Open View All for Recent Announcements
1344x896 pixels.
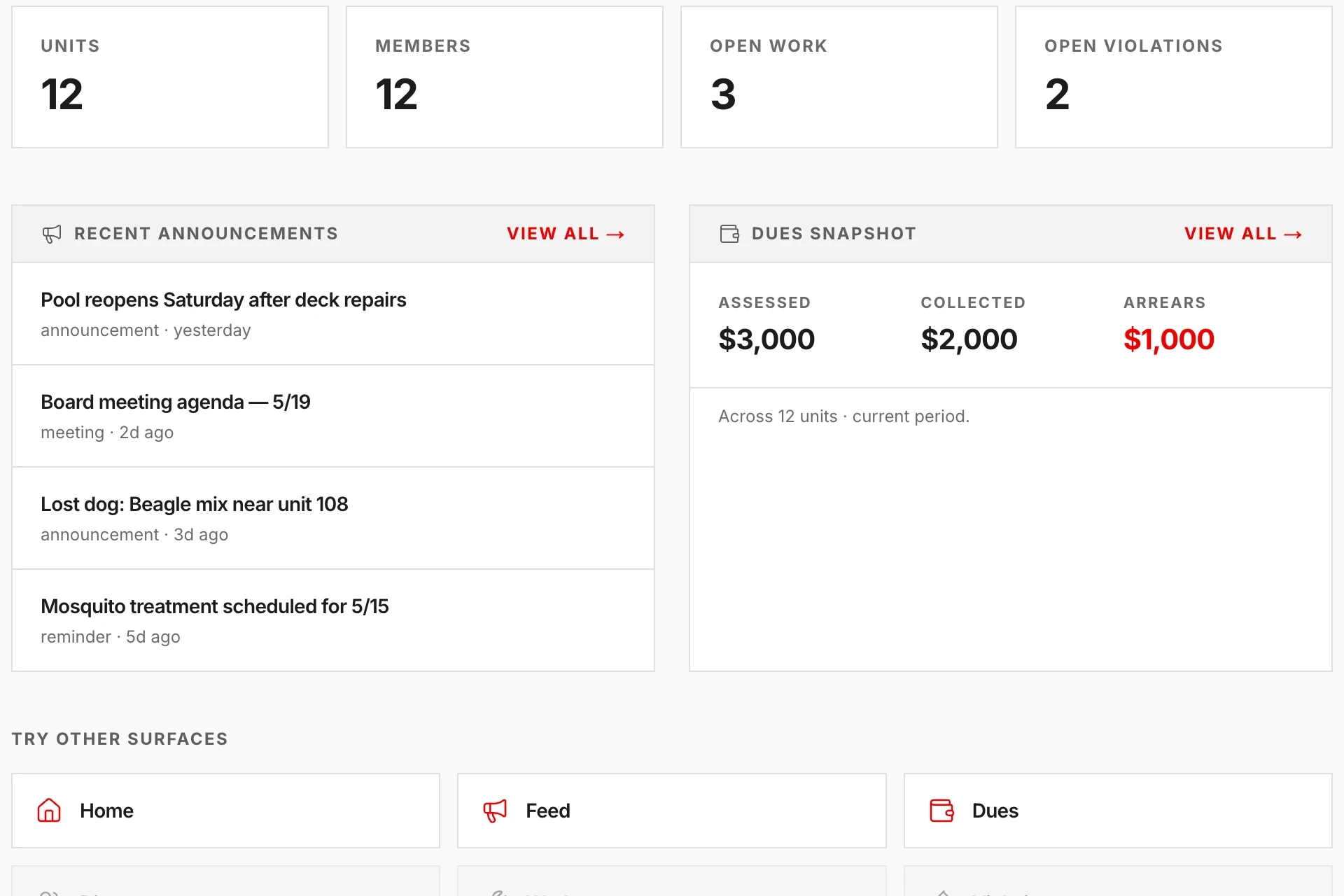pyautogui.click(x=566, y=234)
